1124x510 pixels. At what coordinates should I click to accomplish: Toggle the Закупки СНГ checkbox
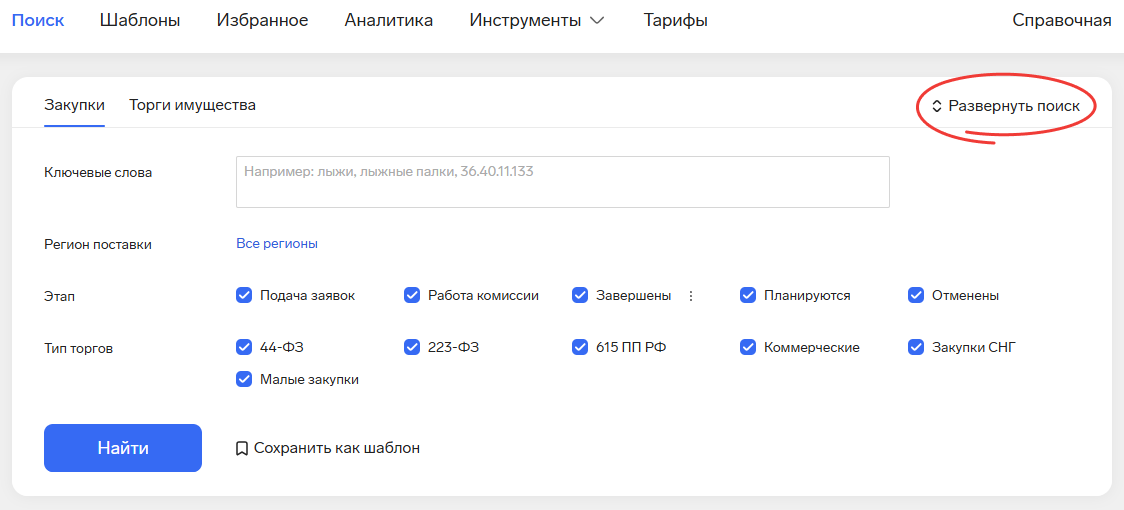915,347
